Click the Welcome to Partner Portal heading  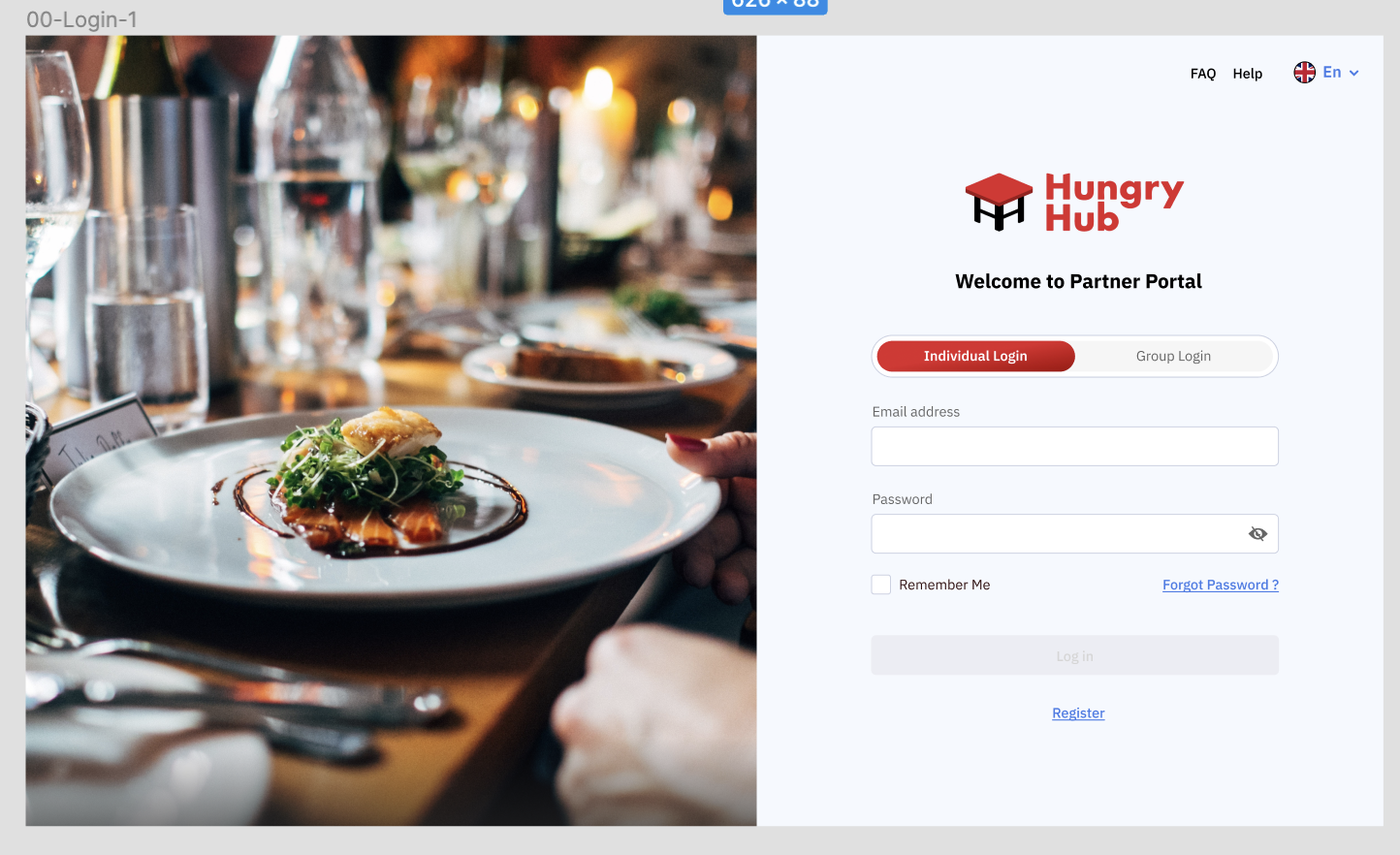pos(1078,281)
